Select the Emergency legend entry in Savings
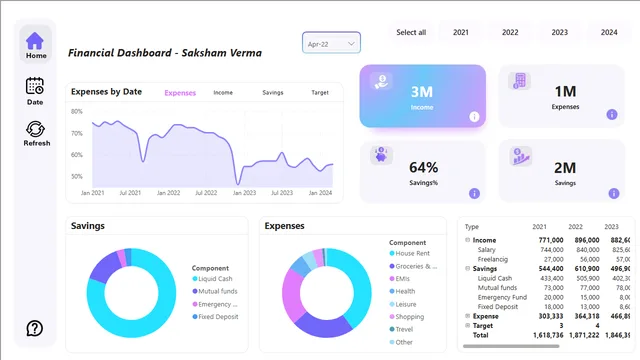This screenshot has height=360, width=640. click(x=215, y=304)
